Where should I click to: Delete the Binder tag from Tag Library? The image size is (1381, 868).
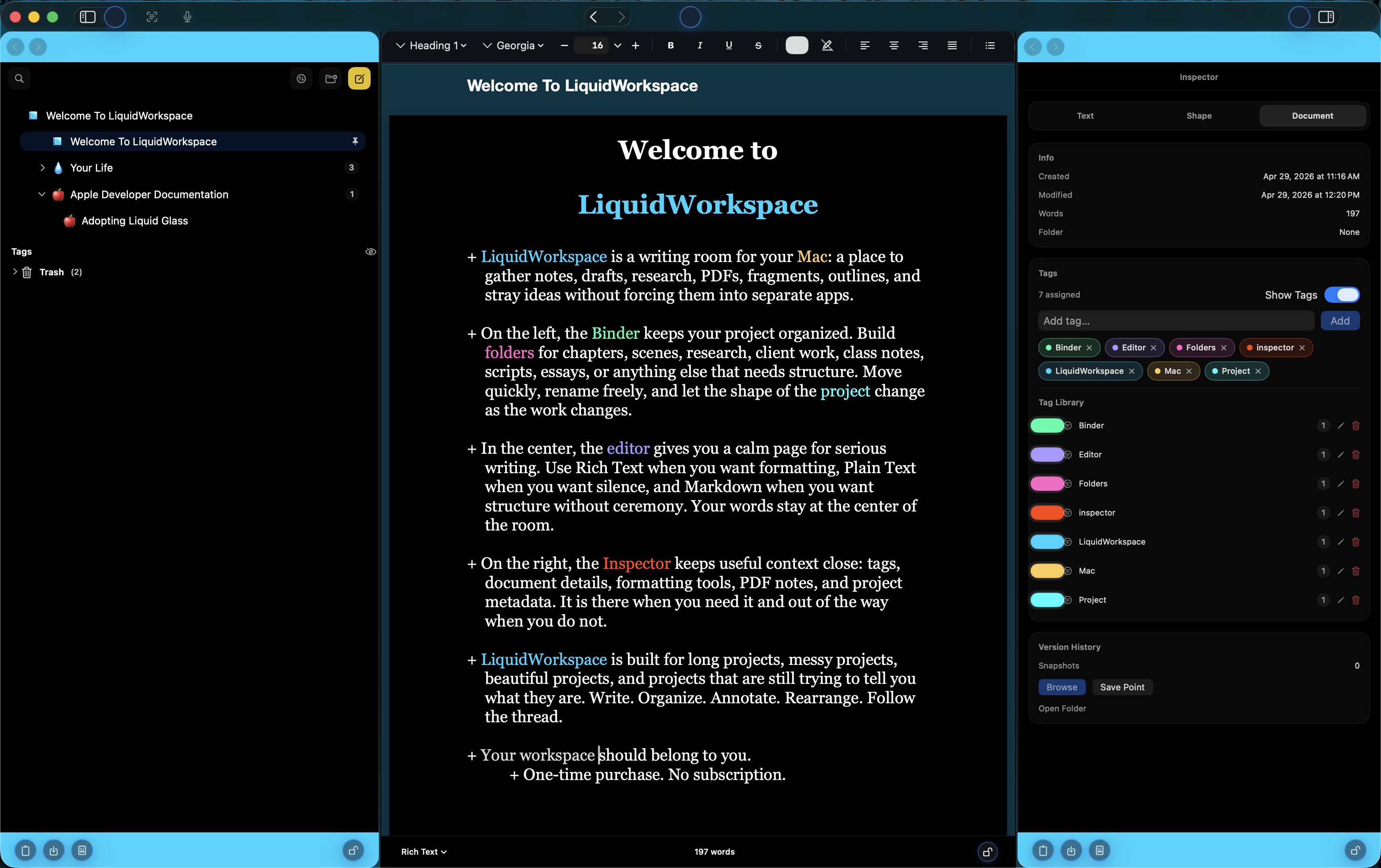(x=1356, y=426)
